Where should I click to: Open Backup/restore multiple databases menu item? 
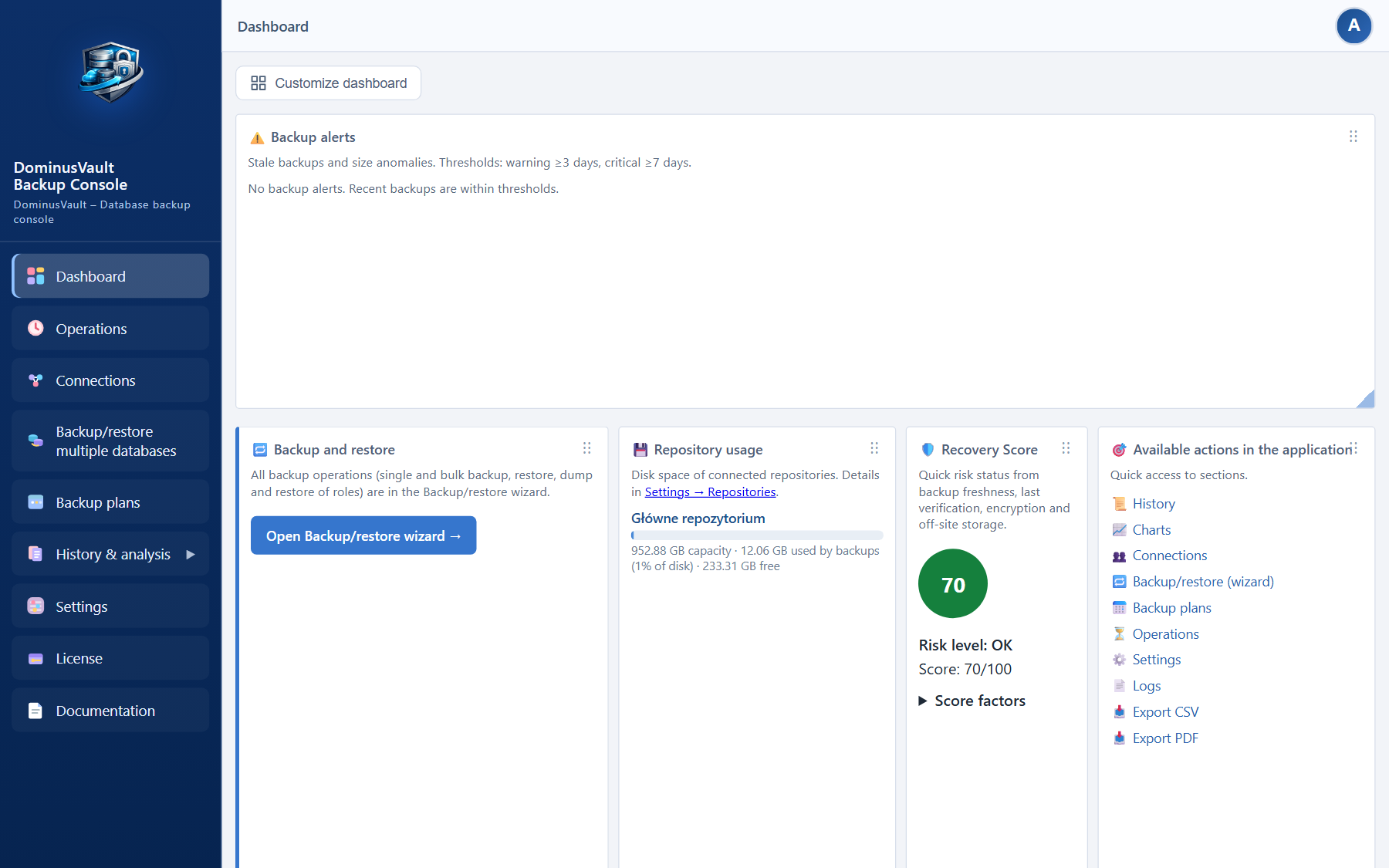click(110, 441)
